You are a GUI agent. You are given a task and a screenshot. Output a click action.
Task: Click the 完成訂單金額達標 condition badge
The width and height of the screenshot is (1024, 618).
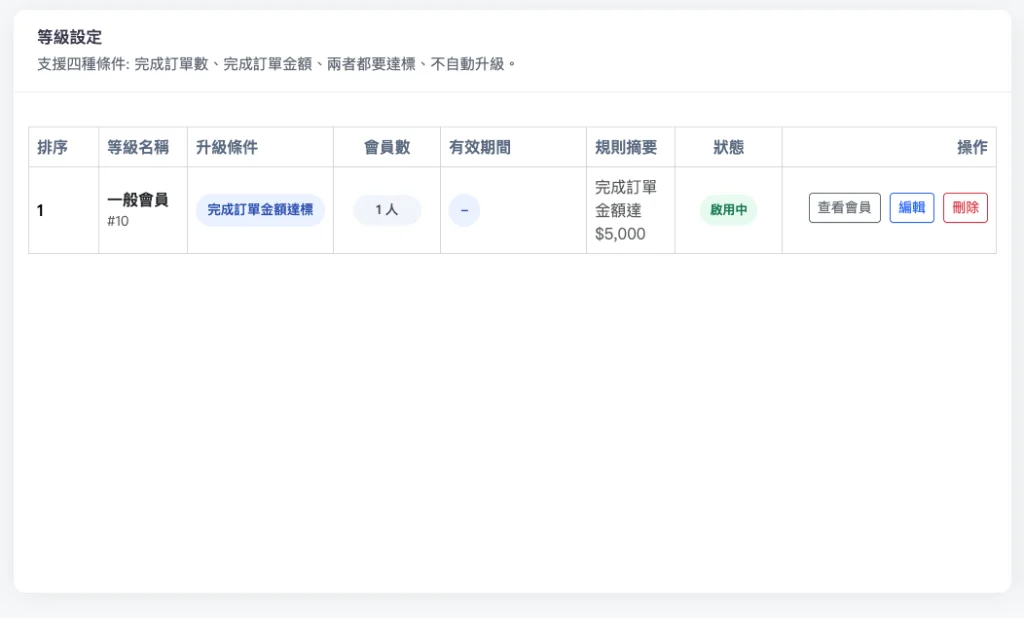click(260, 210)
